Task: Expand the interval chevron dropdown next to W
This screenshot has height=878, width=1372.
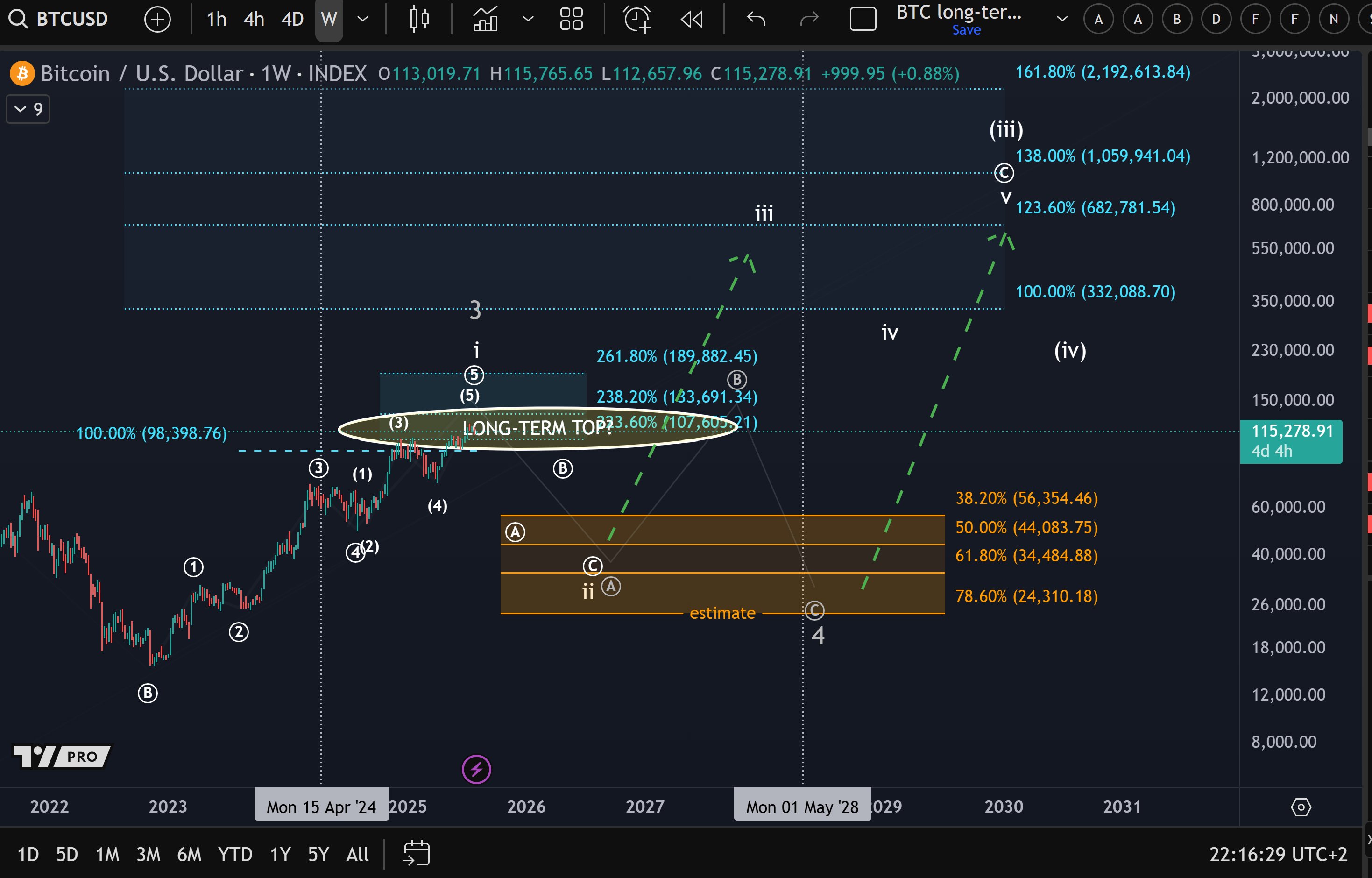Action: click(363, 19)
